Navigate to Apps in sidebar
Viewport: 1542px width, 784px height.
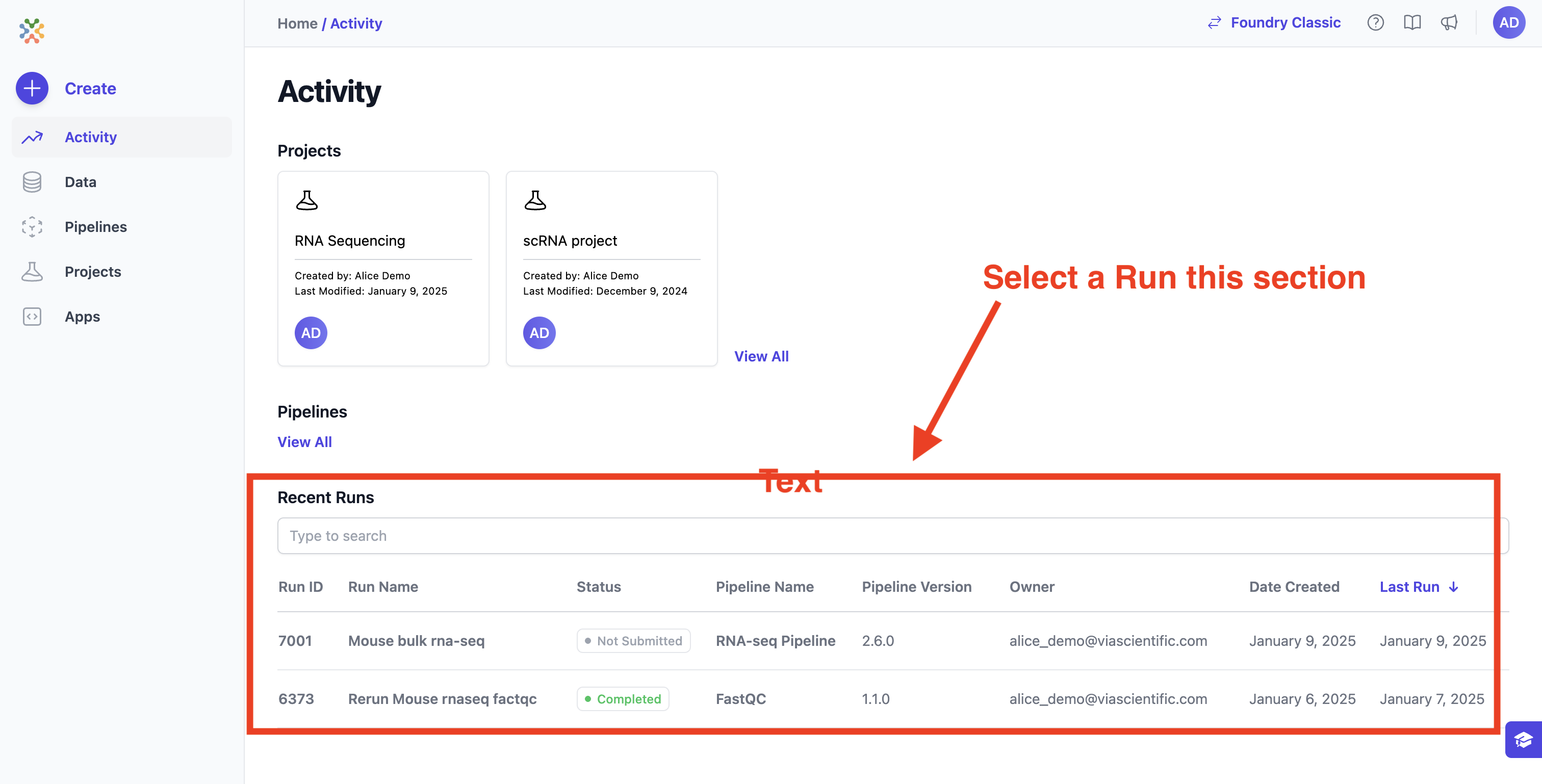[x=82, y=317]
